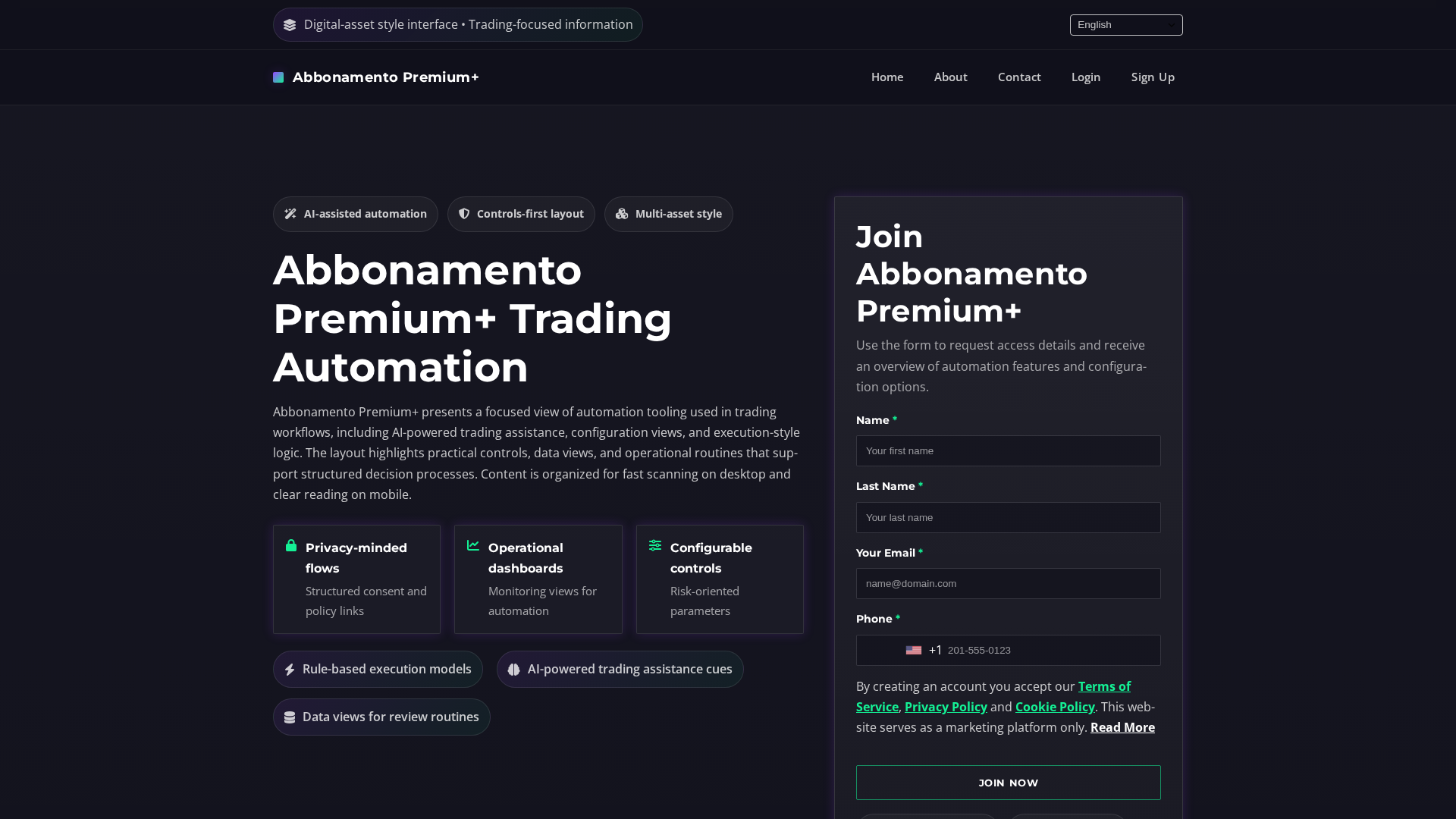Screen dimensions: 1456x819
Task: Open the Login page
Action: coord(1086,77)
